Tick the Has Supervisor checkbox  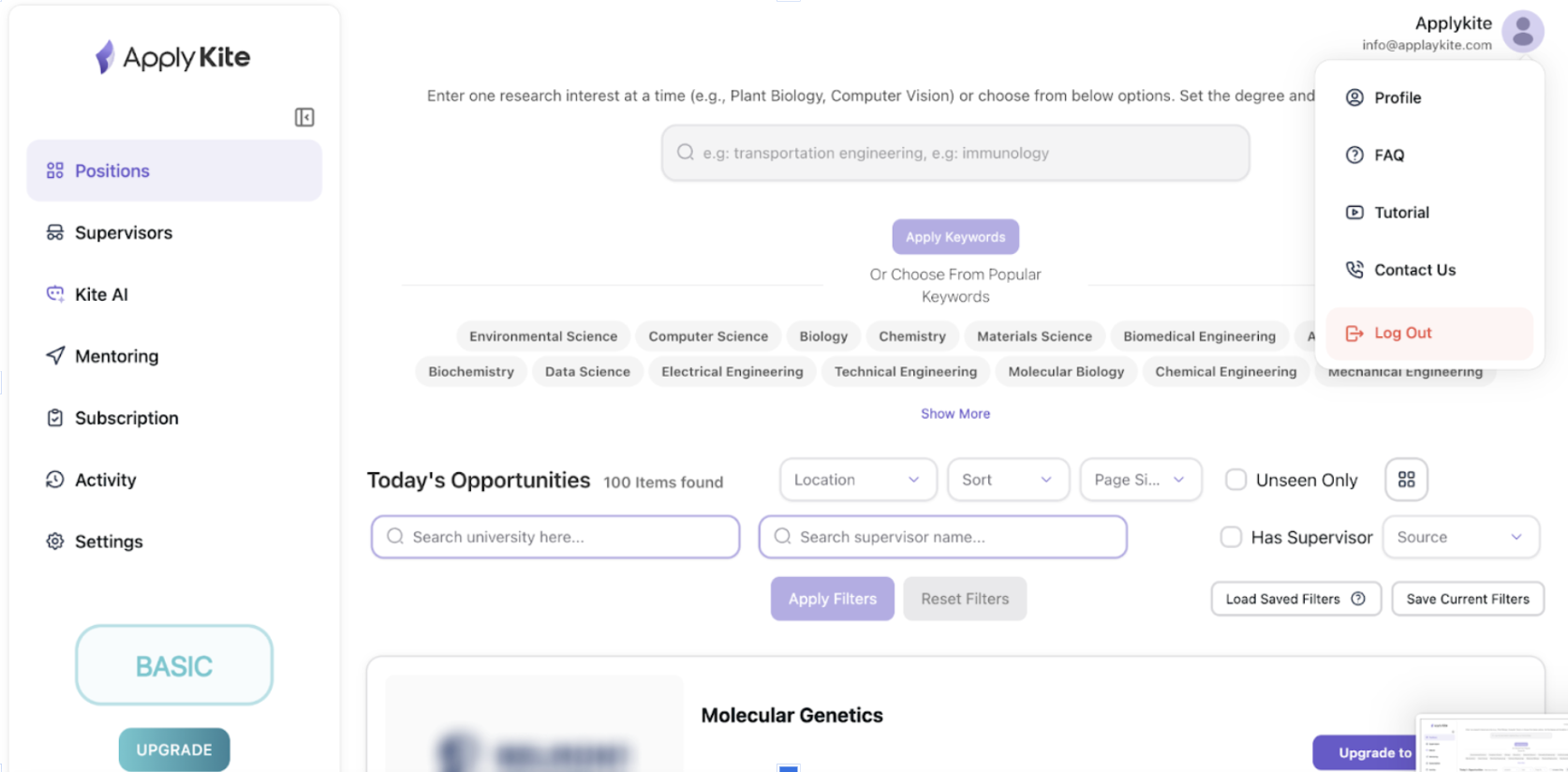point(1231,537)
